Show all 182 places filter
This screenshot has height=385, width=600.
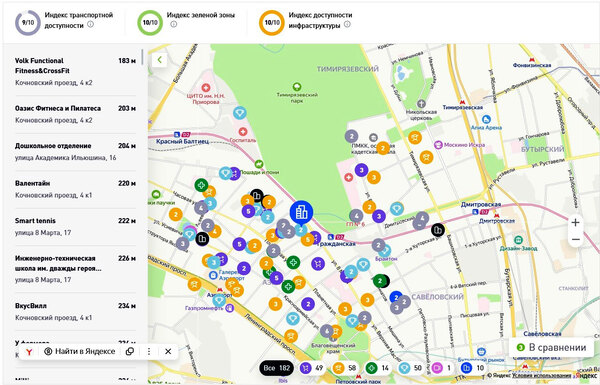(277, 368)
